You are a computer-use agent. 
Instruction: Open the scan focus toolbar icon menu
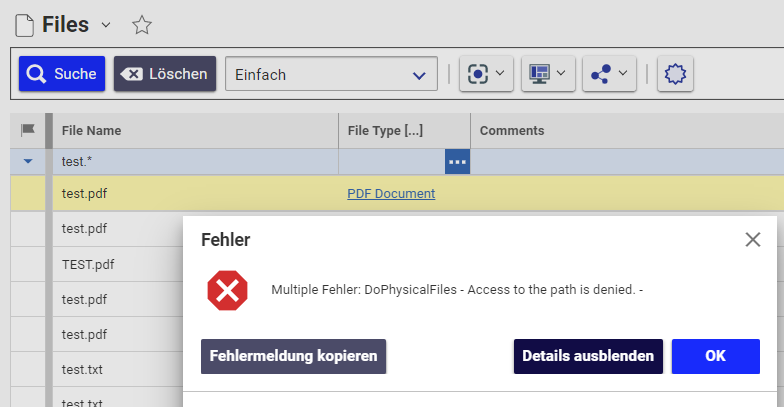(487, 74)
